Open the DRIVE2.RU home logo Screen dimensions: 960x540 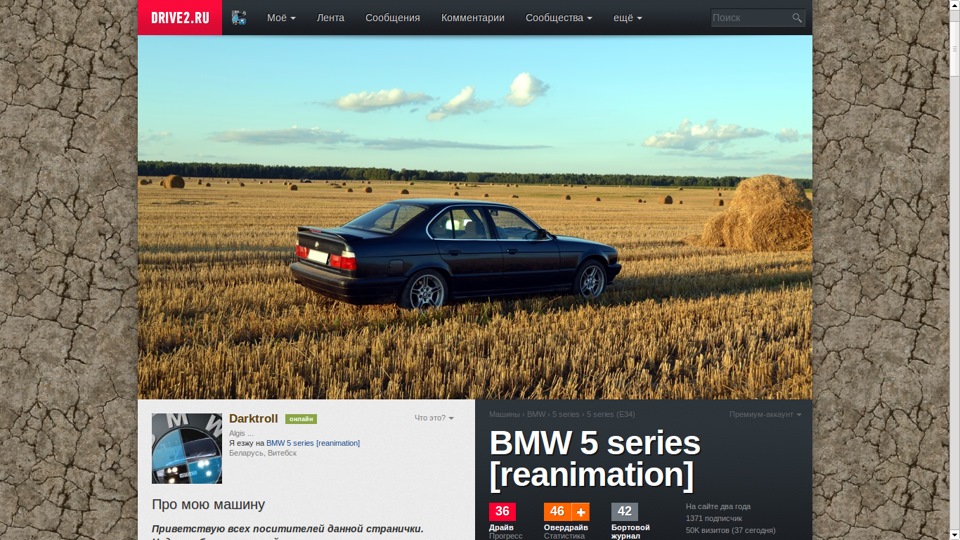[x=180, y=18]
